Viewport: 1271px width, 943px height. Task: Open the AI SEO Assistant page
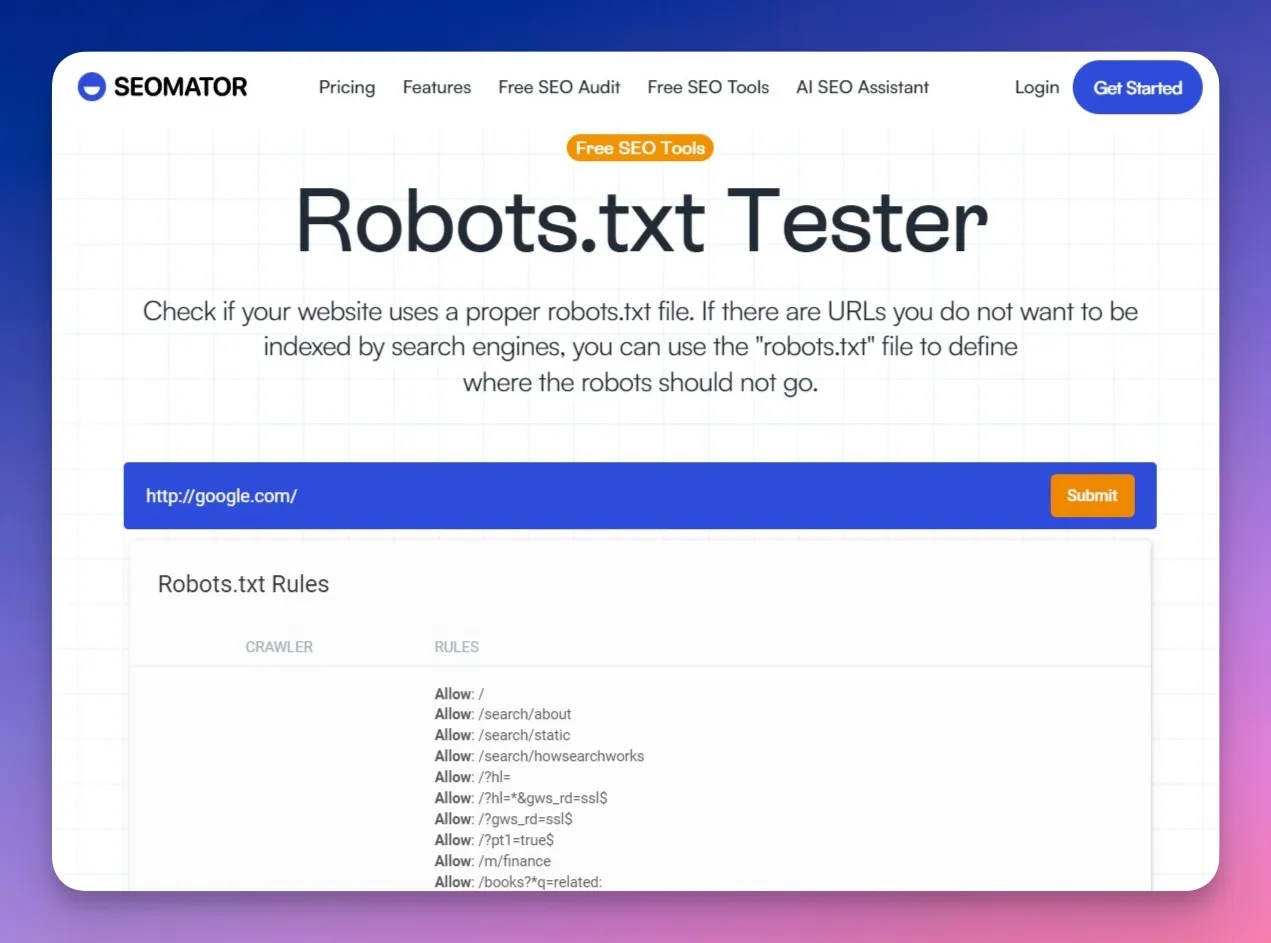(x=862, y=87)
